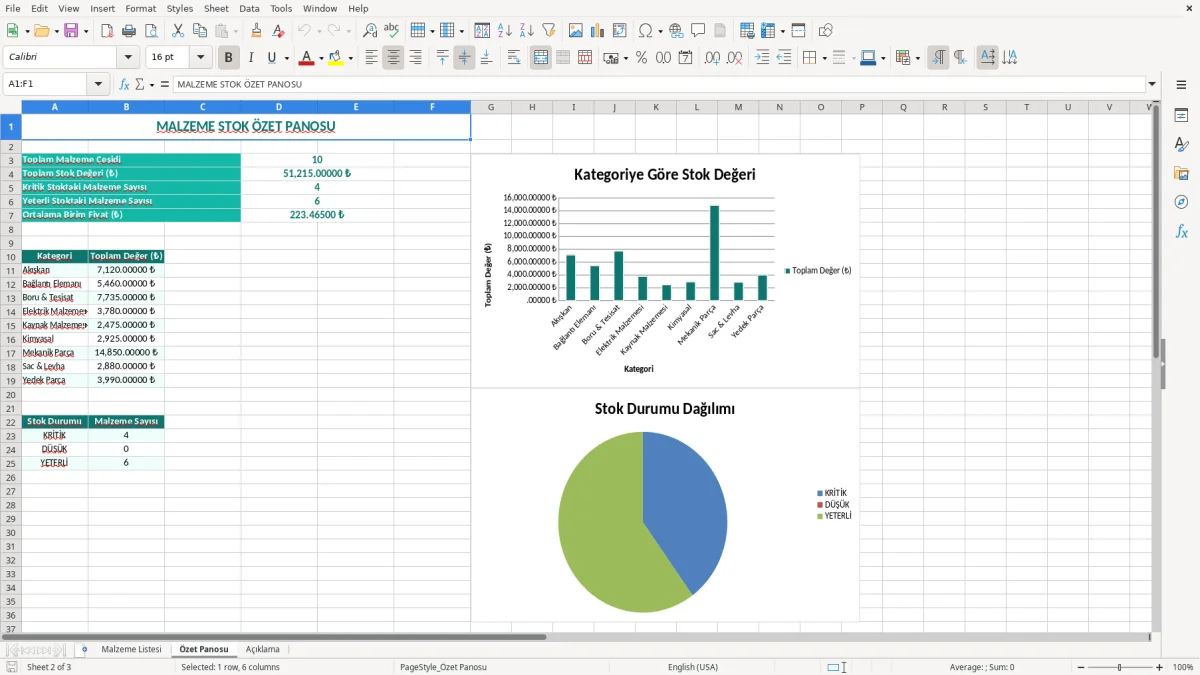Switch to Malzeme Listesi sheet tab

(131, 649)
